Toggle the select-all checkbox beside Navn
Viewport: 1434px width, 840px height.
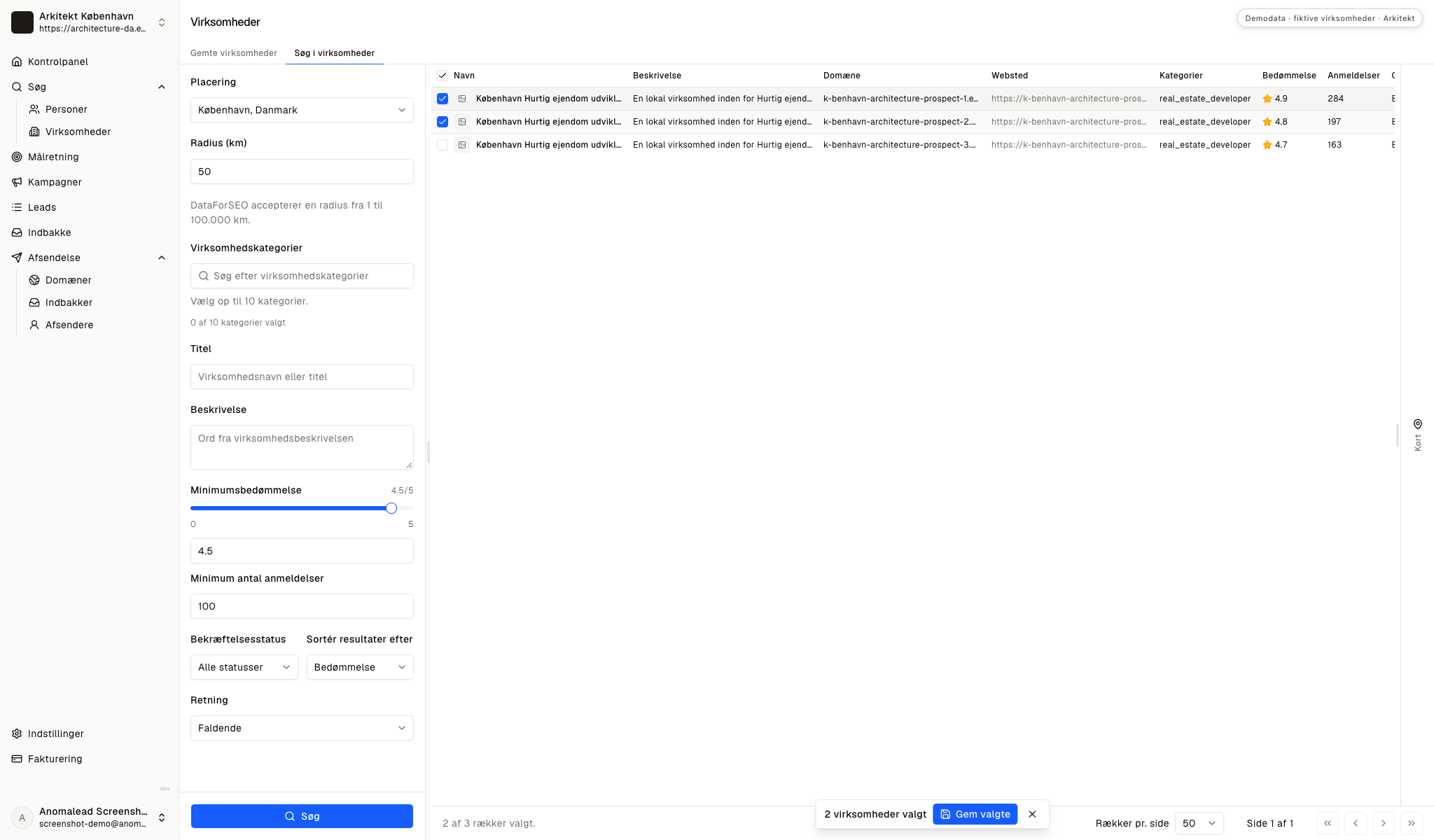point(443,76)
